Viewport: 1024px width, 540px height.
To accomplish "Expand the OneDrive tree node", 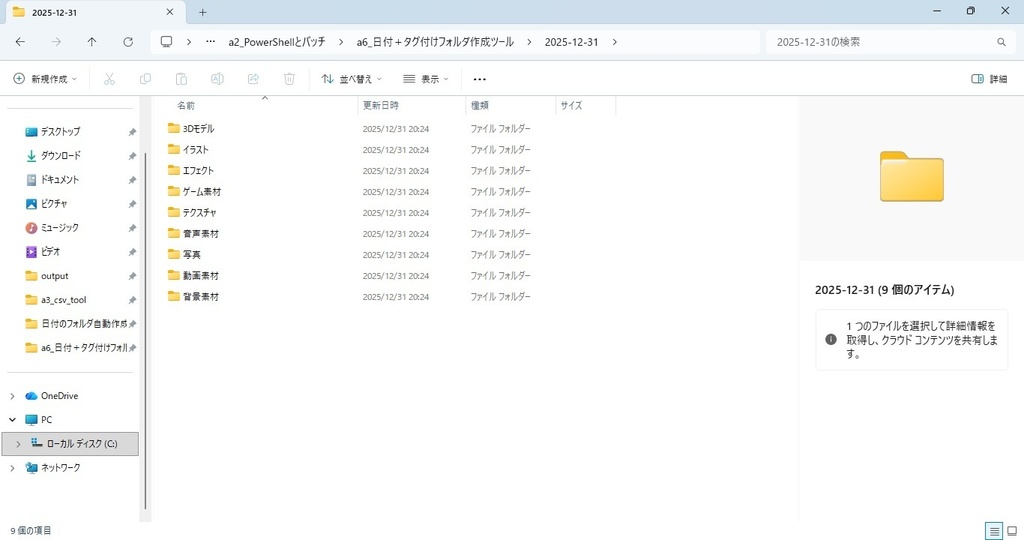I will pyautogui.click(x=12, y=396).
